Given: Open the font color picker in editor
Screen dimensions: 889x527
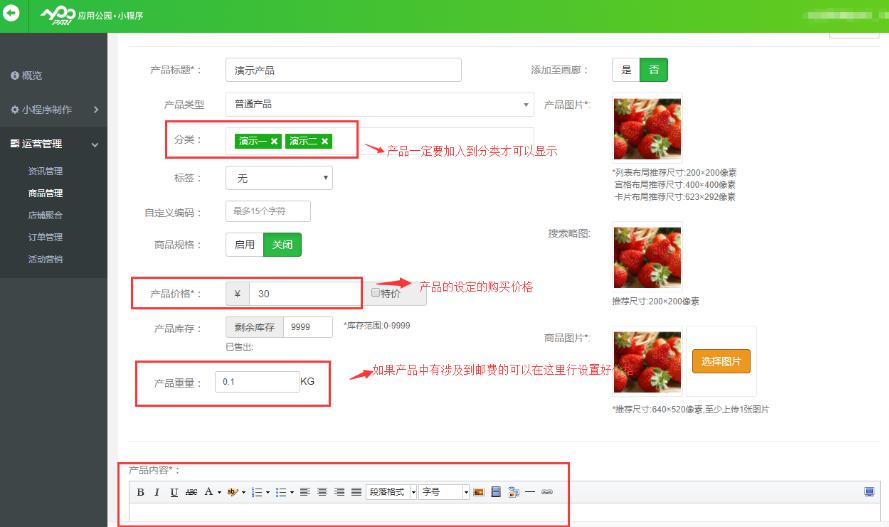Looking at the screenshot, I should coord(211,492).
